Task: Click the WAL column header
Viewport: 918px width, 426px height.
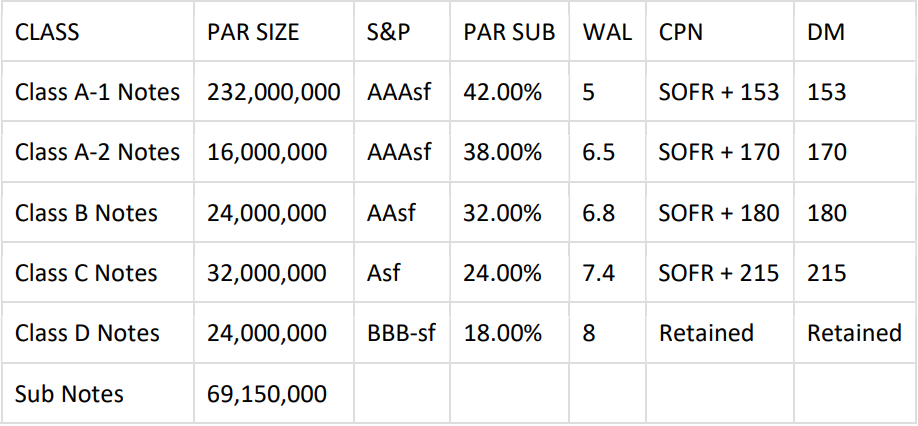Action: [607, 32]
